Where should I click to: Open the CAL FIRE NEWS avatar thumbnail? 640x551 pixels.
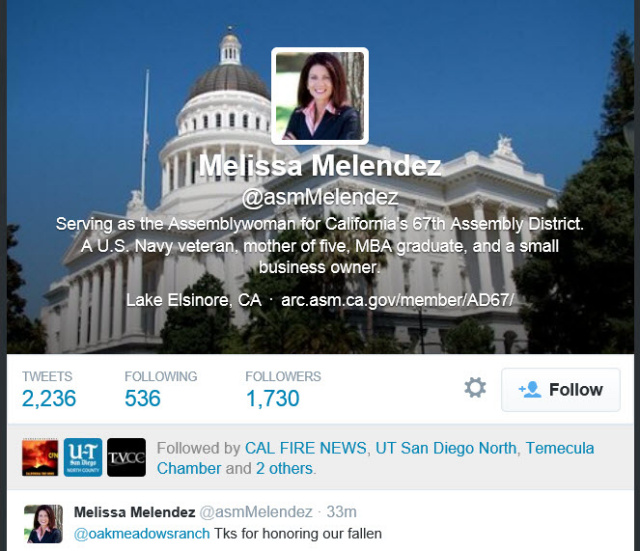point(40,457)
